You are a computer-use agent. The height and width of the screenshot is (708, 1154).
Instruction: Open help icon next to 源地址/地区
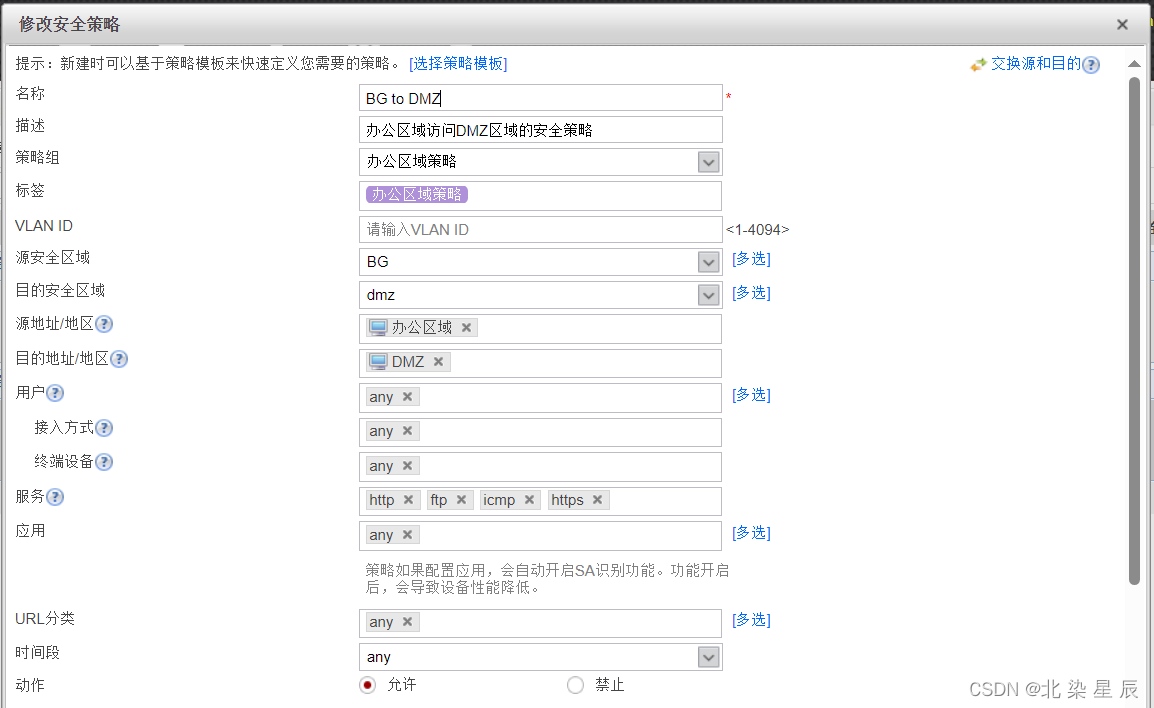[x=104, y=324]
